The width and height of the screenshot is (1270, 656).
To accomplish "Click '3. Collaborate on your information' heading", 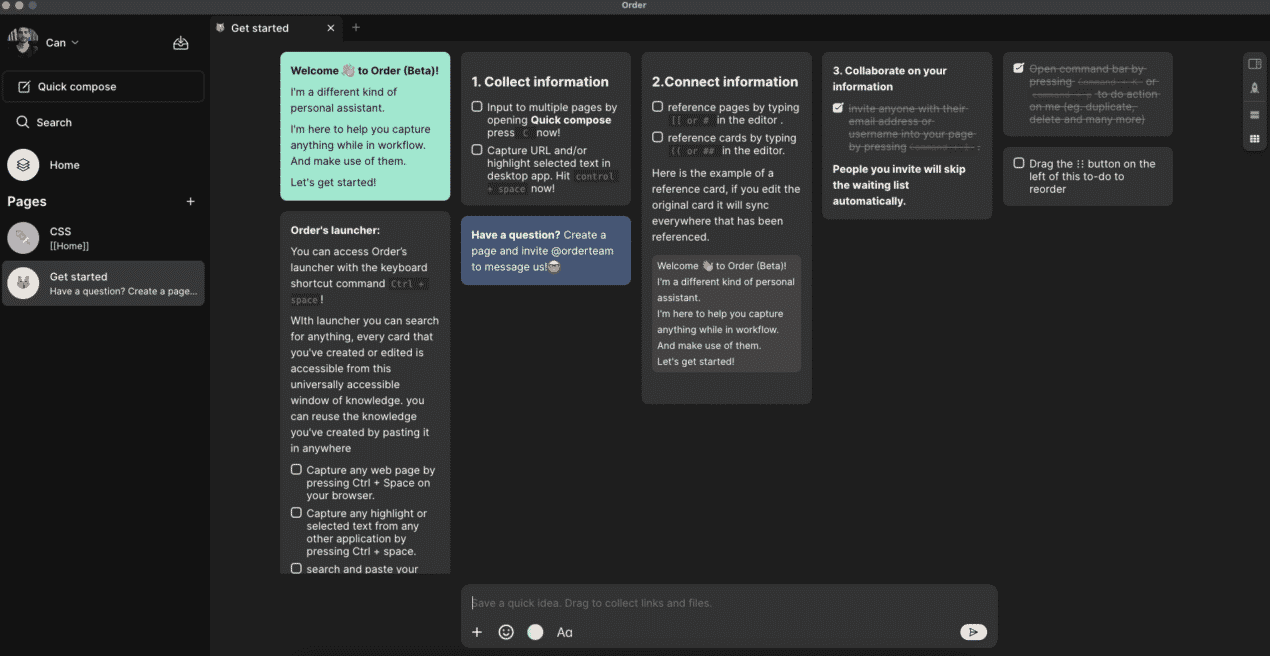I will [890, 79].
